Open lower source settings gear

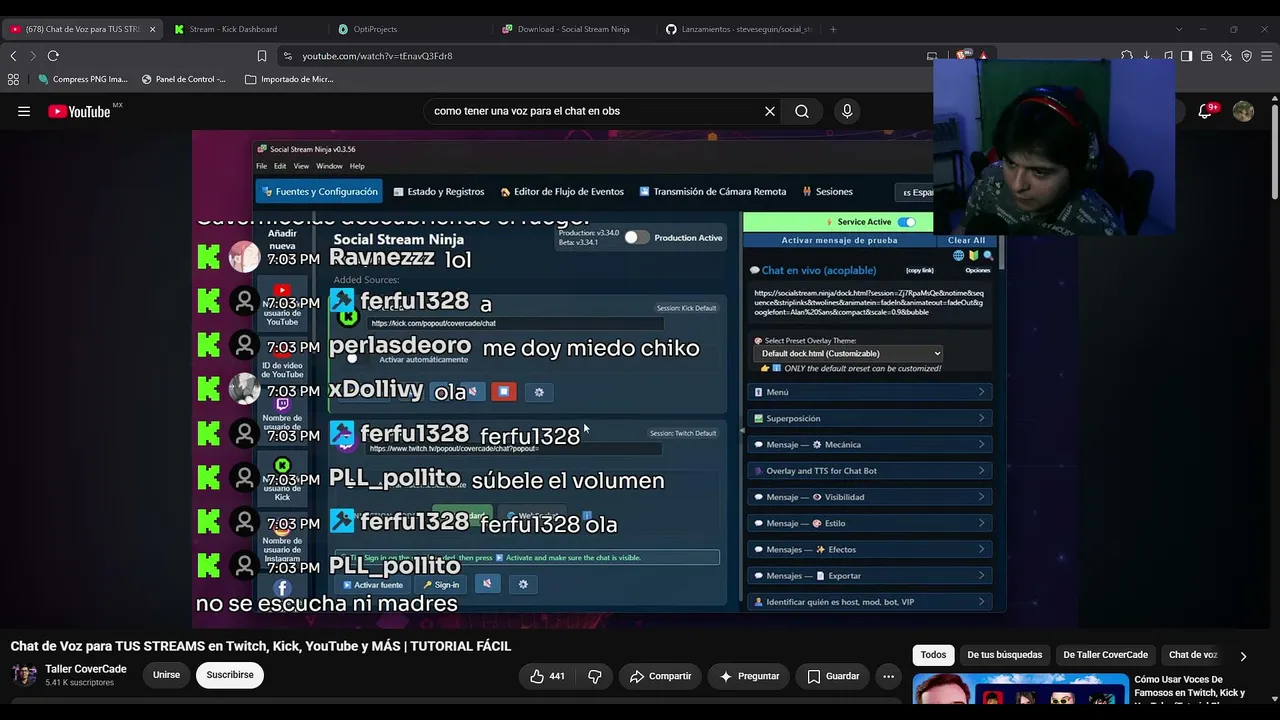coord(523,584)
